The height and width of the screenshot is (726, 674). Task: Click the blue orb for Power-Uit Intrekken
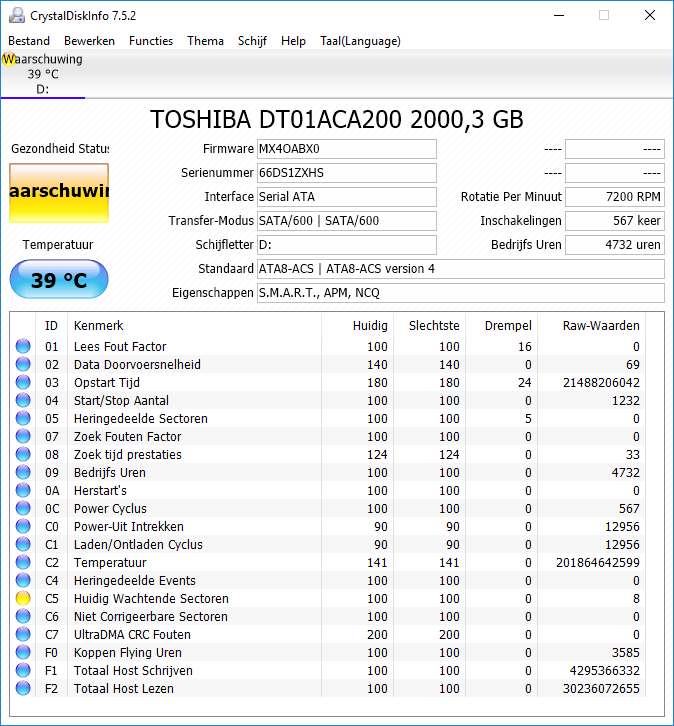23,526
